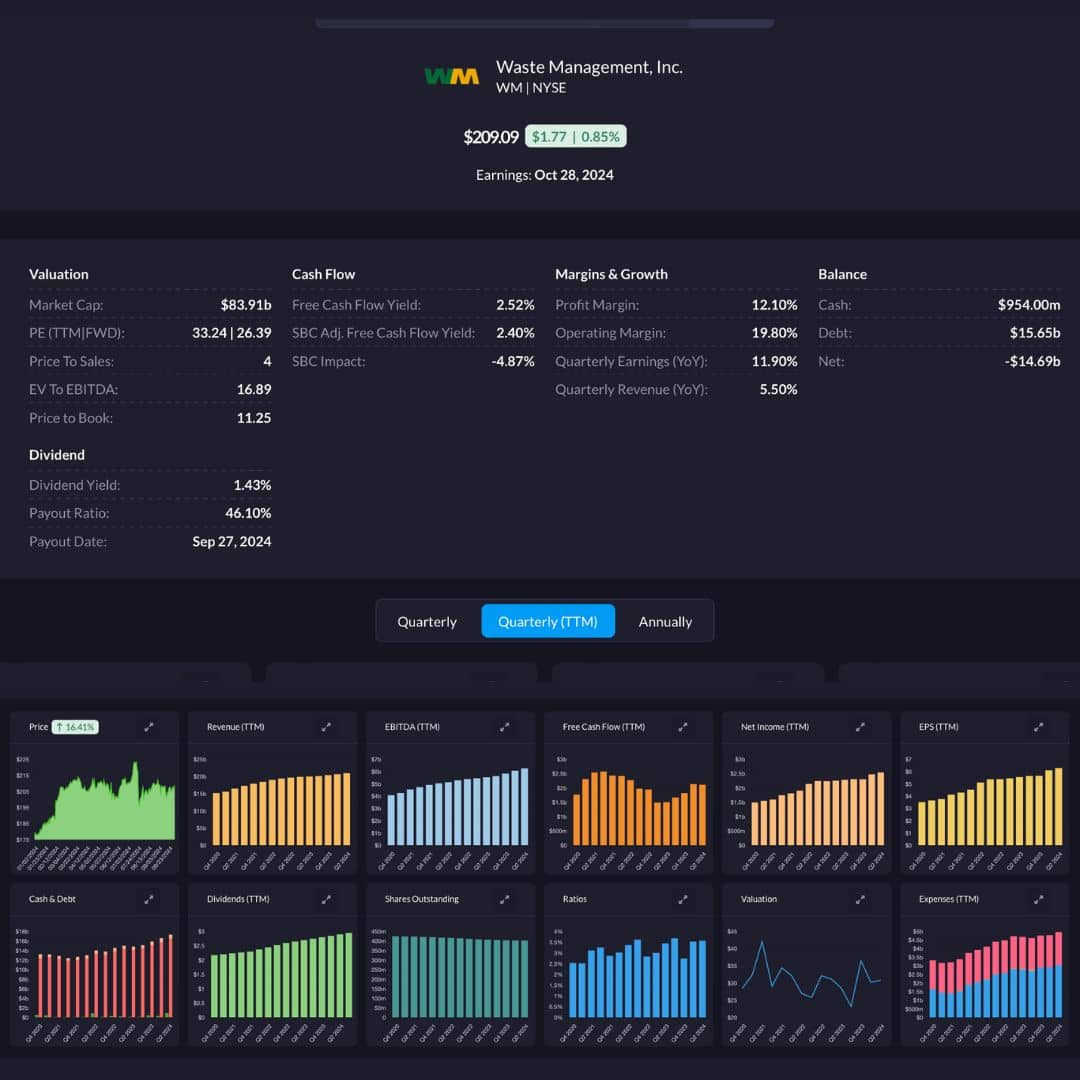Click the Valuation section heading
Image resolution: width=1080 pixels, height=1080 pixels.
tap(59, 274)
